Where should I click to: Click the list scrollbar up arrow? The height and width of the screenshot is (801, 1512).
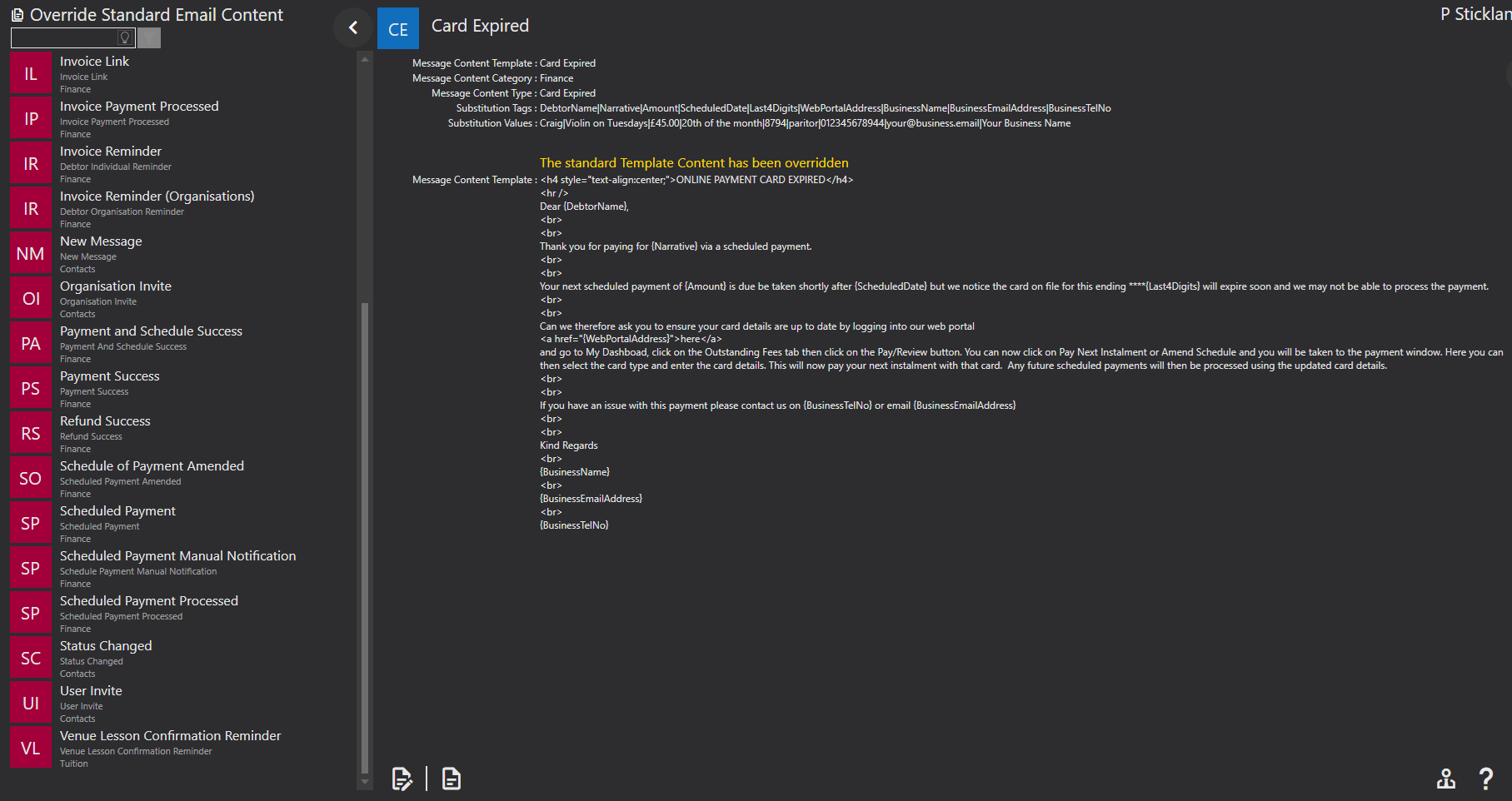click(x=364, y=59)
